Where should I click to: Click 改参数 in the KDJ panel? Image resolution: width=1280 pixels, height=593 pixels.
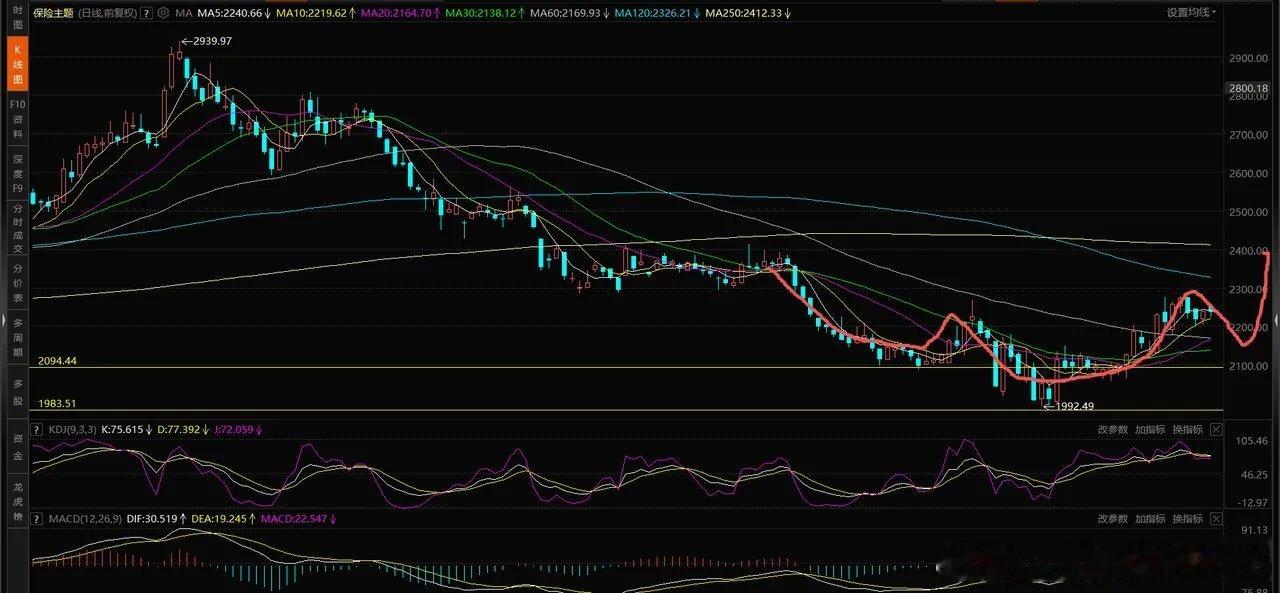(1112, 429)
